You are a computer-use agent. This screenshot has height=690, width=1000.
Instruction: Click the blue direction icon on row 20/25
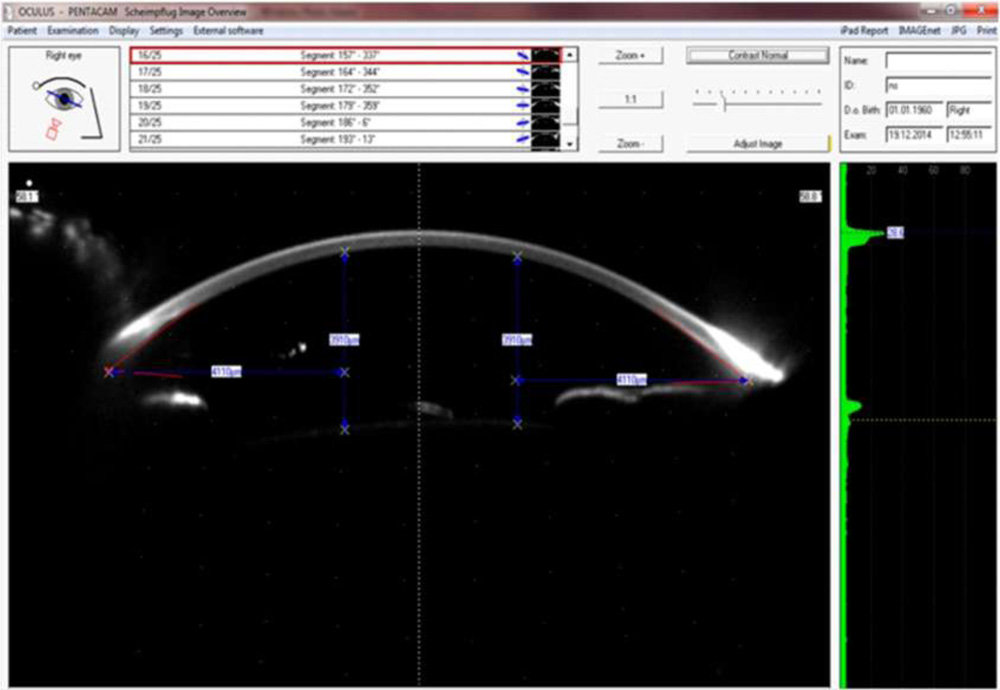(x=523, y=122)
